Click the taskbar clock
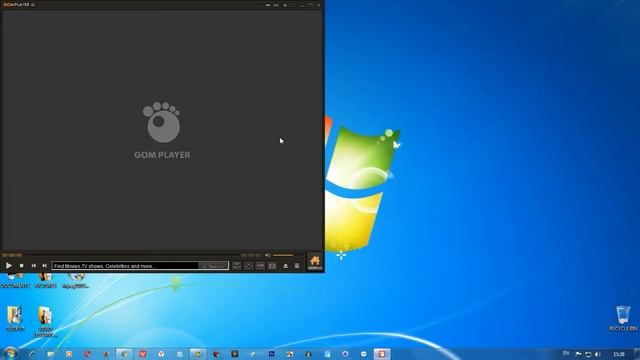640x360 pixels. coord(619,354)
